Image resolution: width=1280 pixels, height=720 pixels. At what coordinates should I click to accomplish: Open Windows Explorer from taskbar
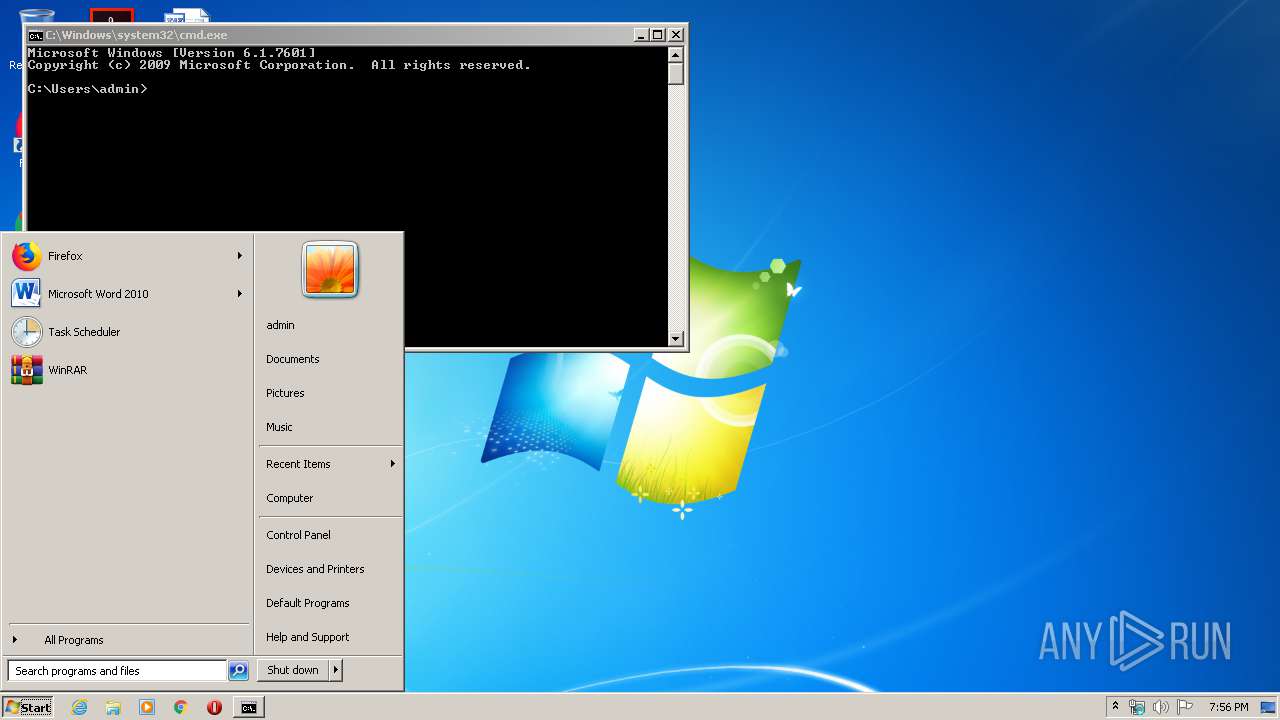113,707
